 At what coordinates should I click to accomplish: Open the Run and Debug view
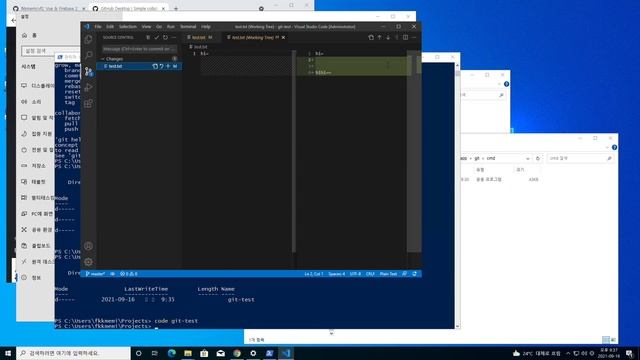point(88,87)
